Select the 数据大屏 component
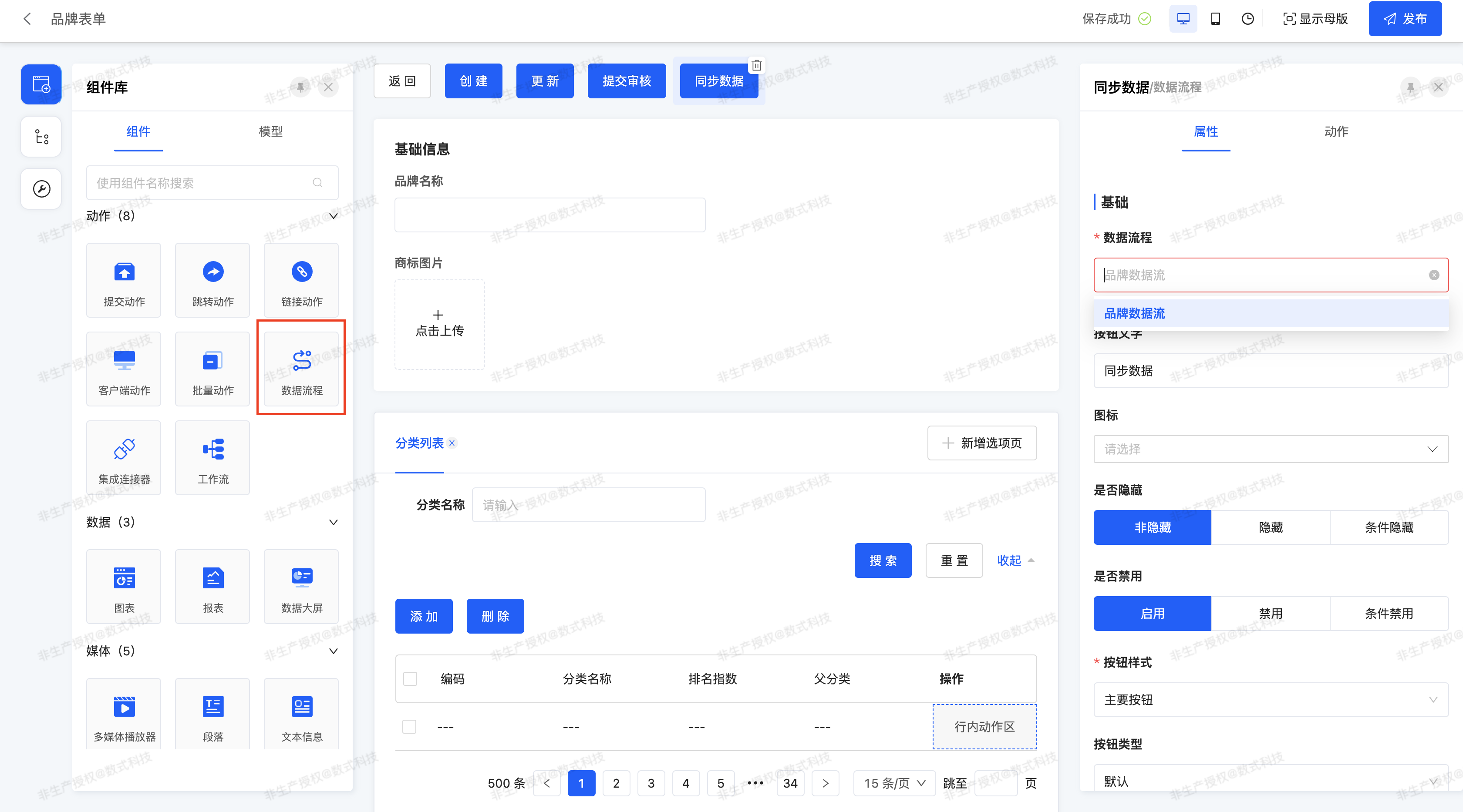 point(302,586)
